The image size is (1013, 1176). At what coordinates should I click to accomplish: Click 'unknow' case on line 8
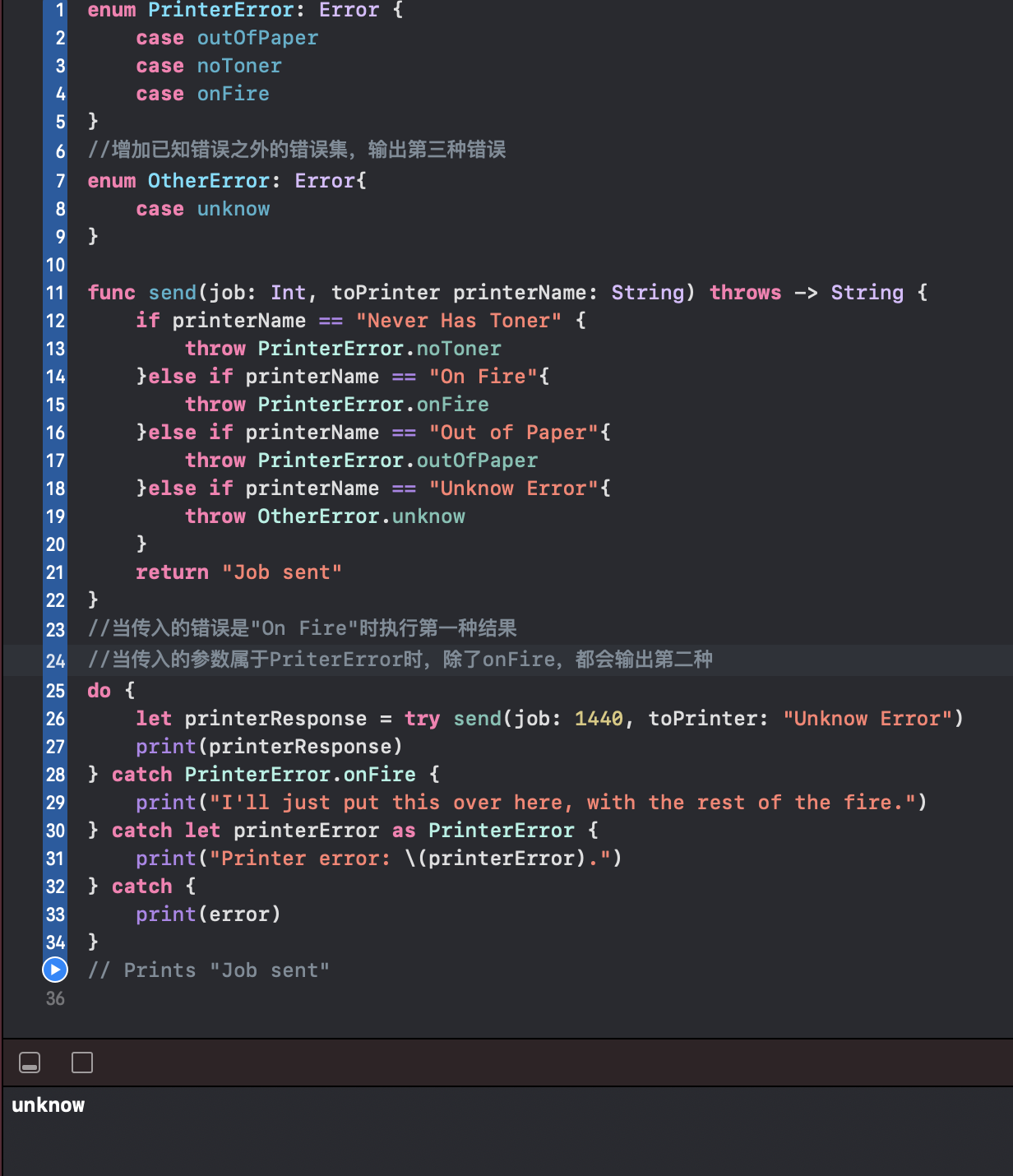coord(234,209)
